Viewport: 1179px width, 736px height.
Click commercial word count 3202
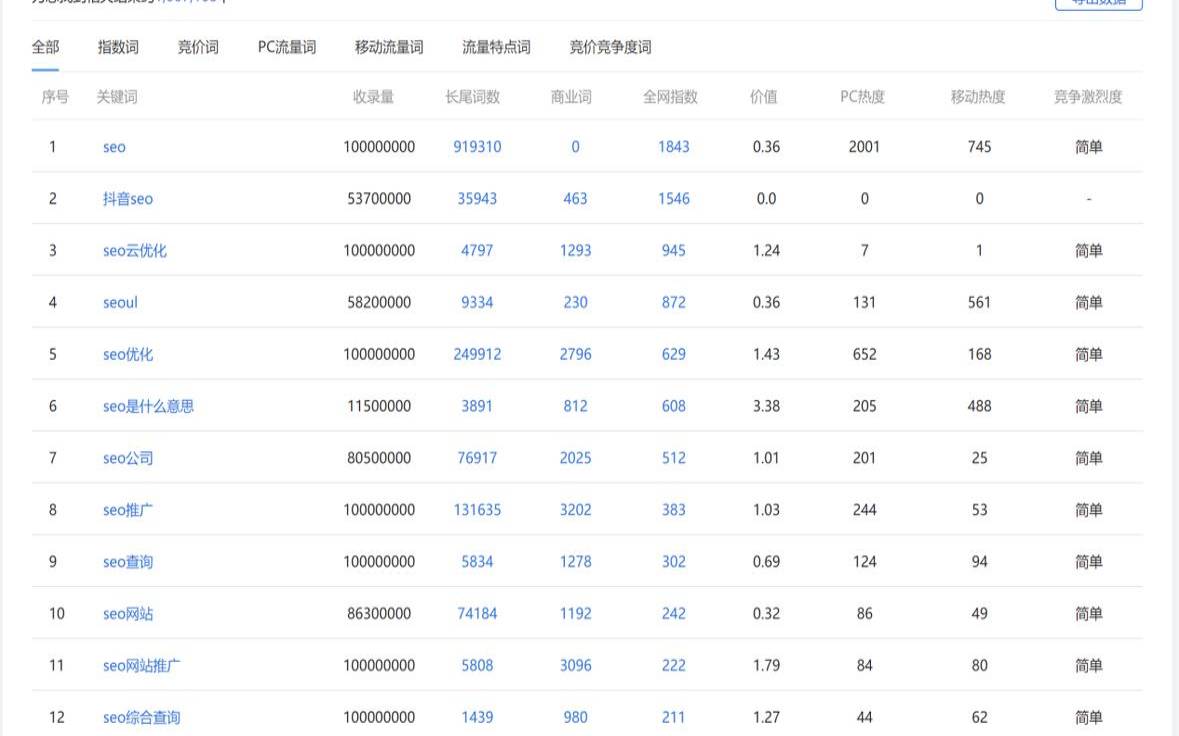pos(575,510)
